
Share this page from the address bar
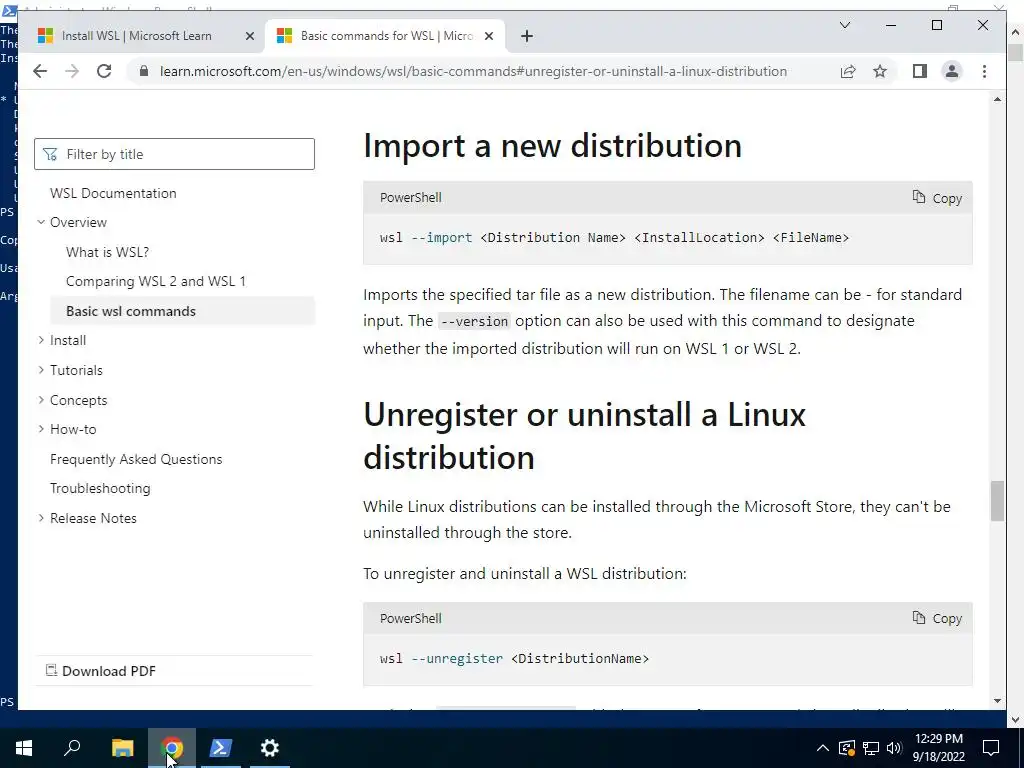(x=848, y=71)
